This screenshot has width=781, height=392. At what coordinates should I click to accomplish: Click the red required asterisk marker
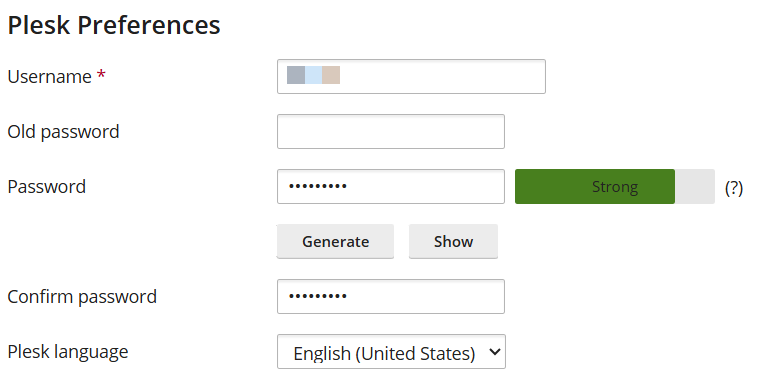(101, 75)
